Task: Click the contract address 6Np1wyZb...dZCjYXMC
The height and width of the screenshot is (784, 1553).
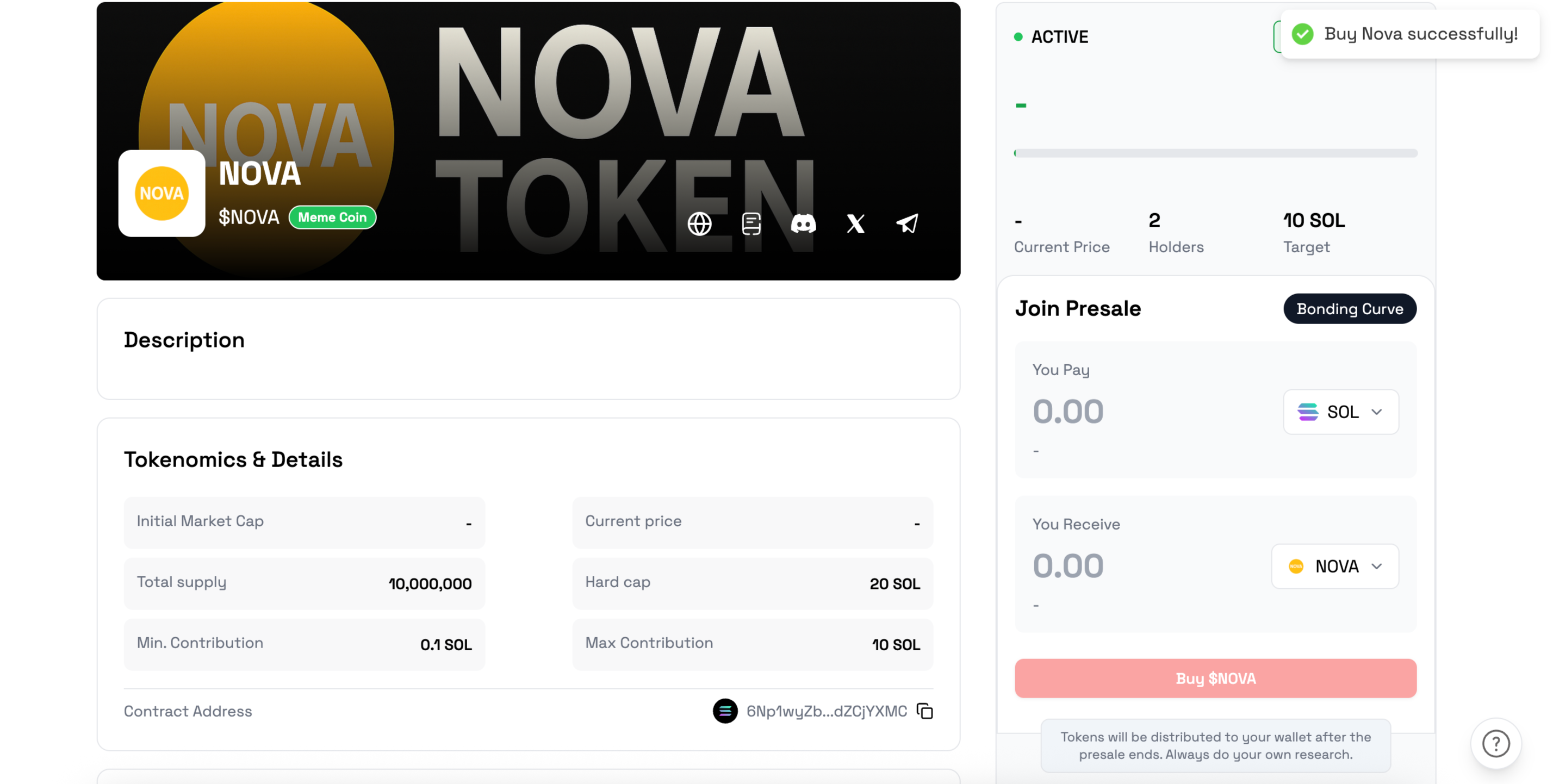Action: [x=827, y=711]
